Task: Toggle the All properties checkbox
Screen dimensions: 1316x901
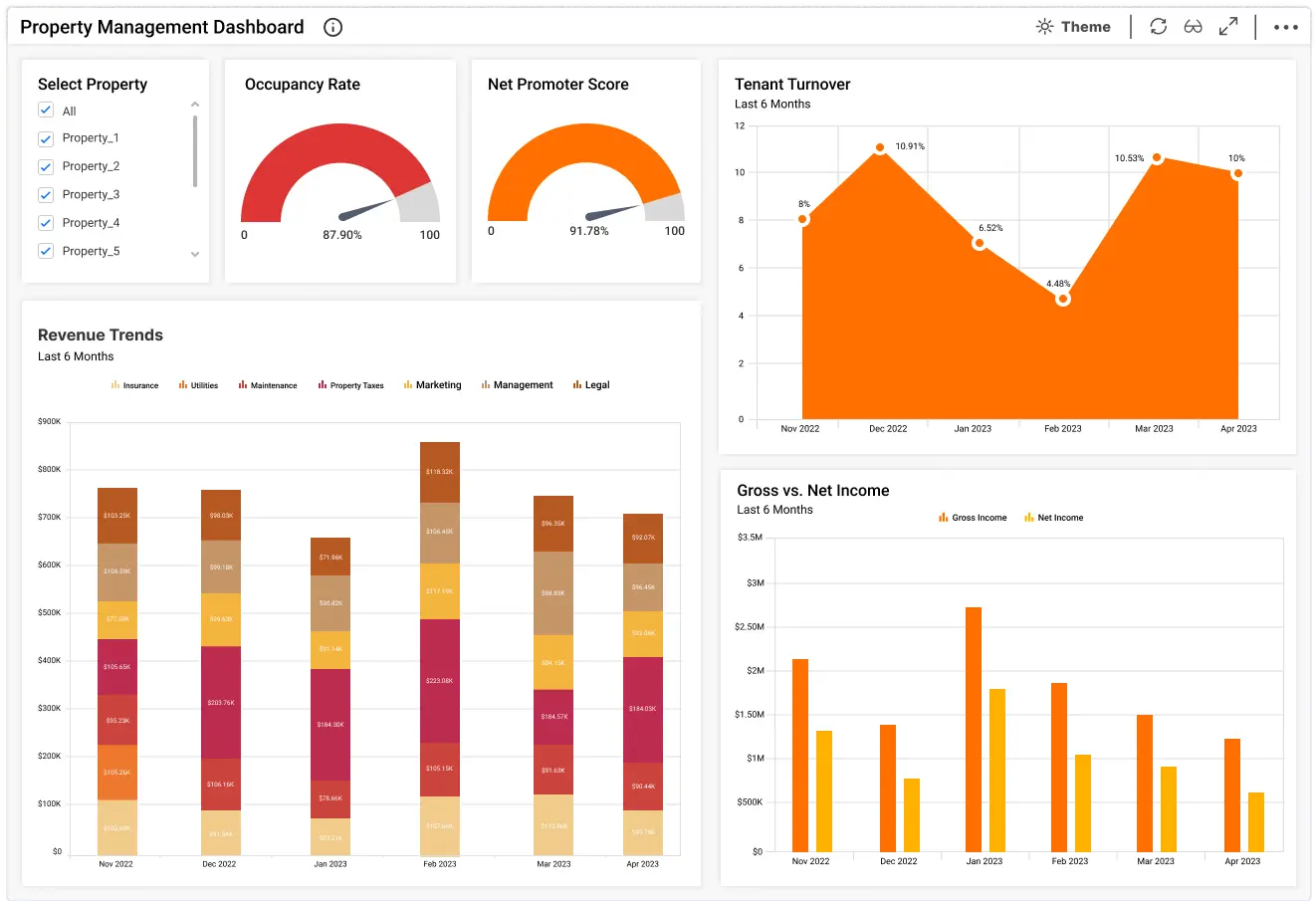Action: click(45, 110)
